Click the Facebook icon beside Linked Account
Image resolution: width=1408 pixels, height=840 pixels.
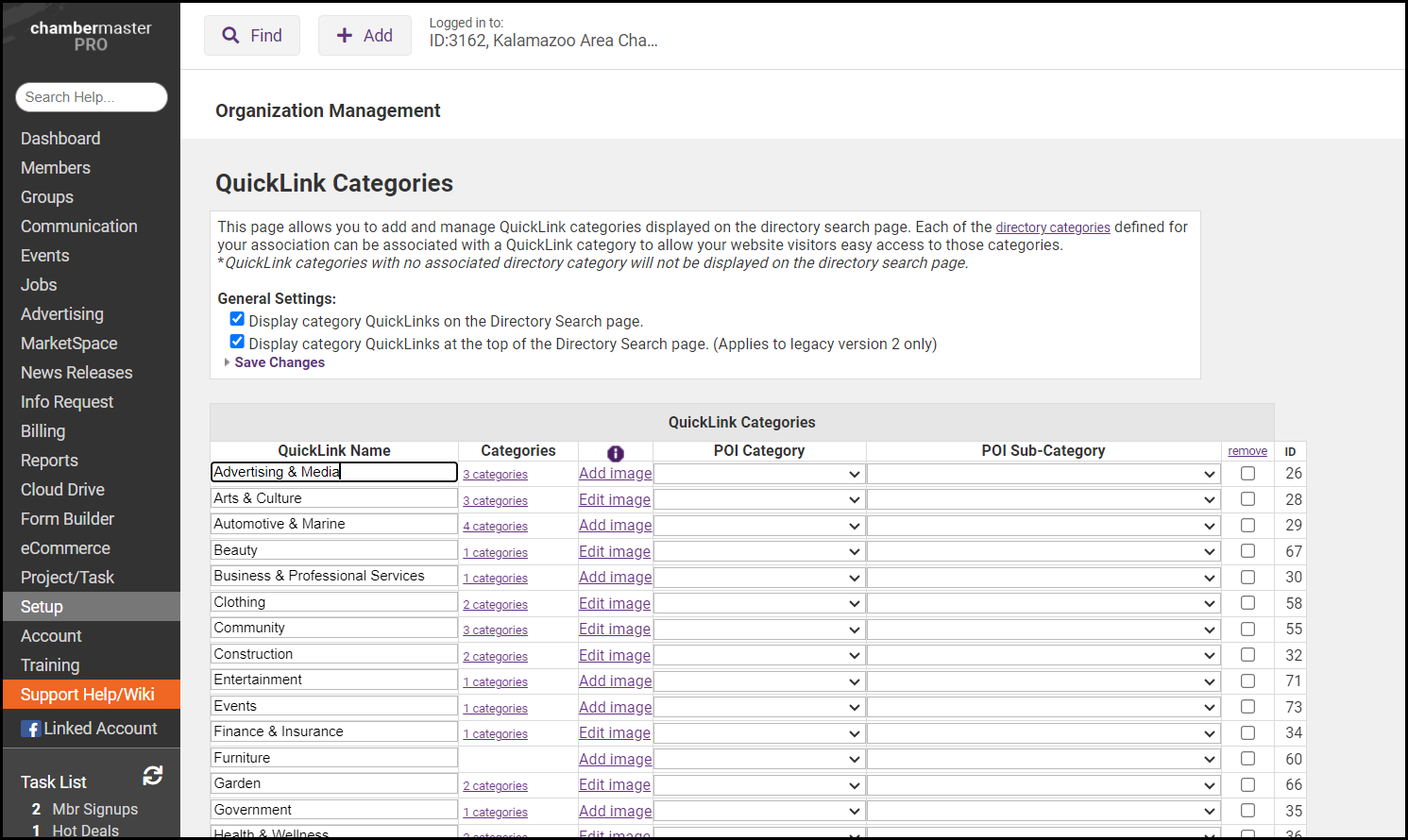31,729
